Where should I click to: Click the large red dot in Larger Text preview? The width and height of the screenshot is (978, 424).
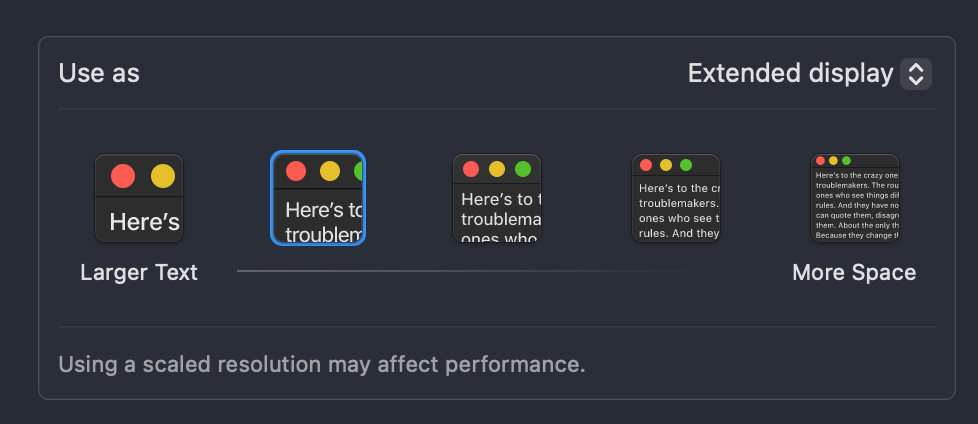tap(123, 176)
